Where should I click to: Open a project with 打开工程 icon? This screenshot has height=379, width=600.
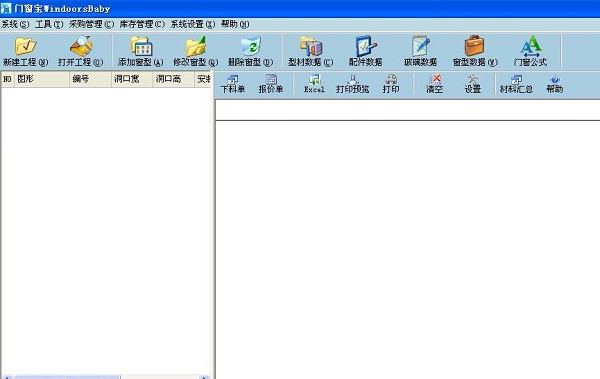click(81, 51)
